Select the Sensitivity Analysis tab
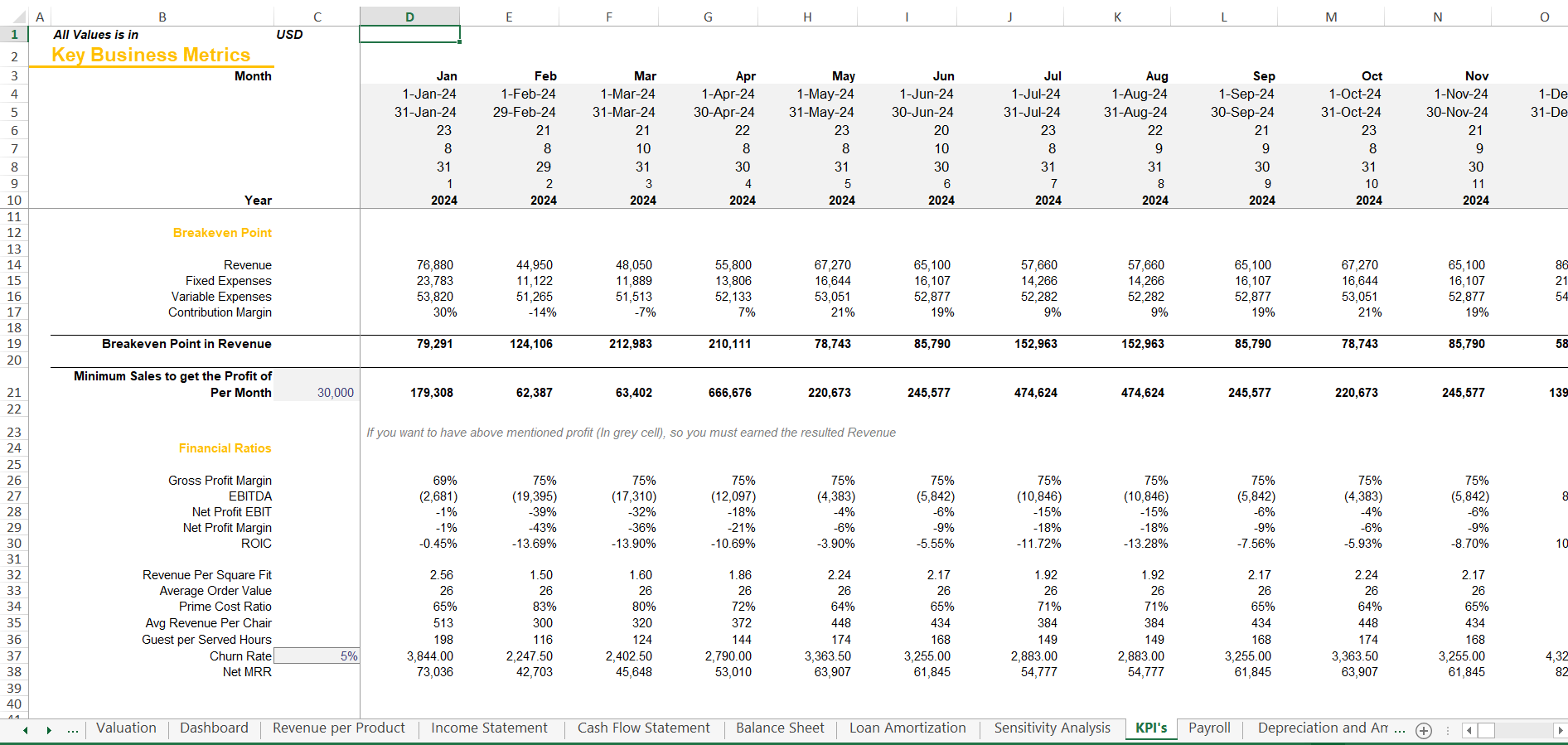1568x745 pixels. [x=1052, y=728]
